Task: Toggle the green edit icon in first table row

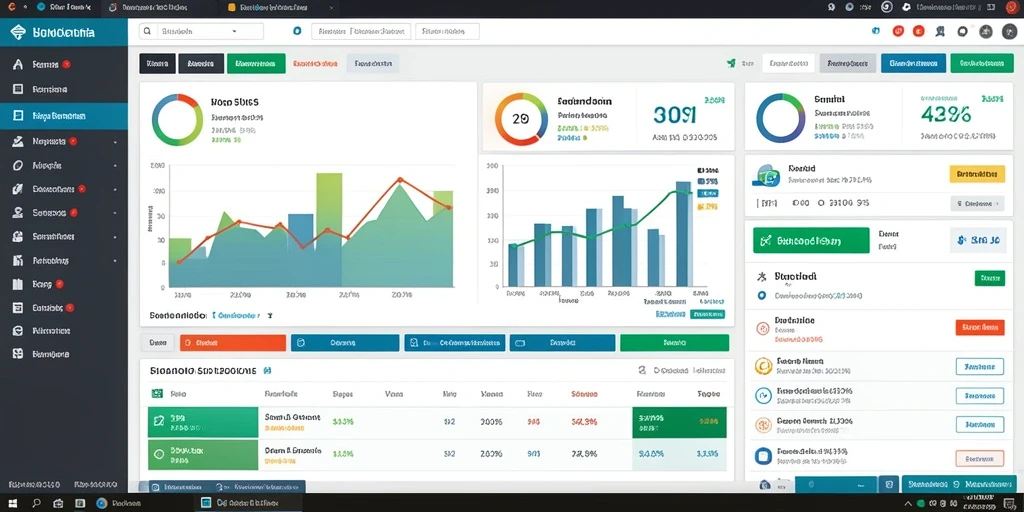Action: 158,423
